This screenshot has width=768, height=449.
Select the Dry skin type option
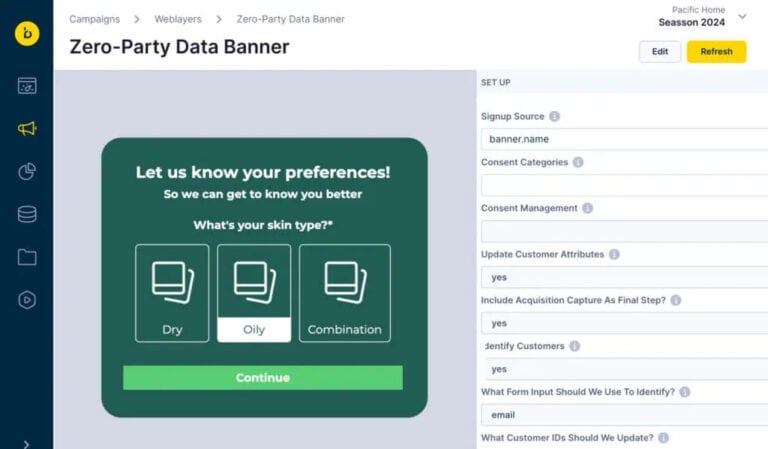click(x=172, y=293)
